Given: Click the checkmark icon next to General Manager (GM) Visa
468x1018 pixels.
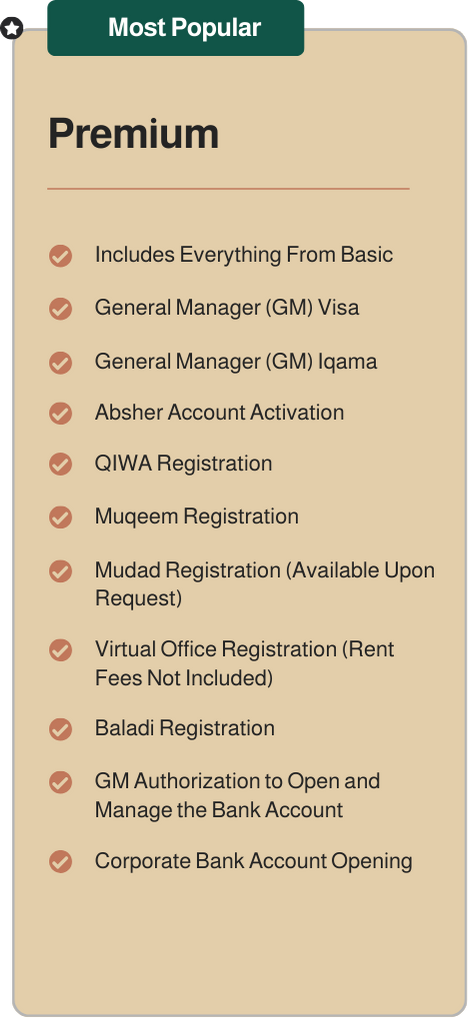Looking at the screenshot, I should coord(60,308).
